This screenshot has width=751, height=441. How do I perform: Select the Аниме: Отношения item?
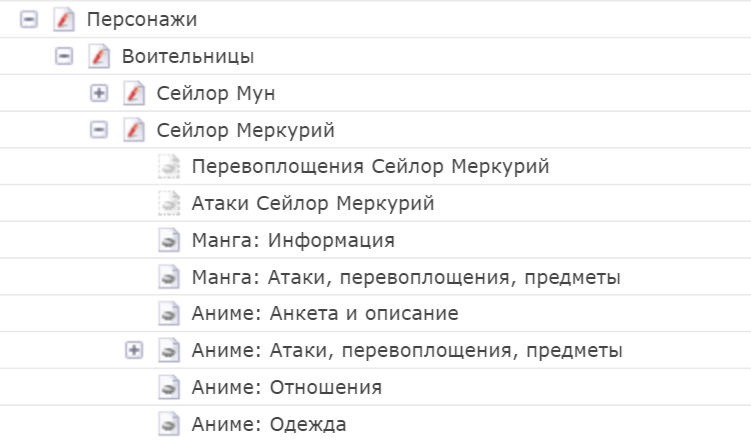pyautogui.click(x=286, y=388)
